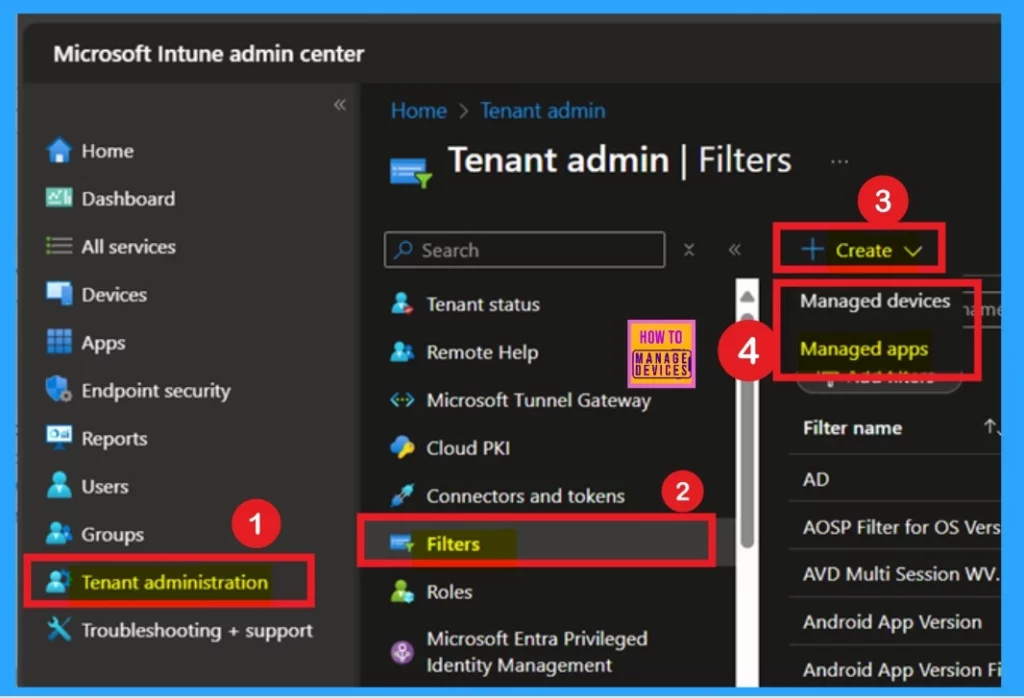Click the Tenant administration icon
Image resolution: width=1024 pixels, height=698 pixels.
coord(58,581)
